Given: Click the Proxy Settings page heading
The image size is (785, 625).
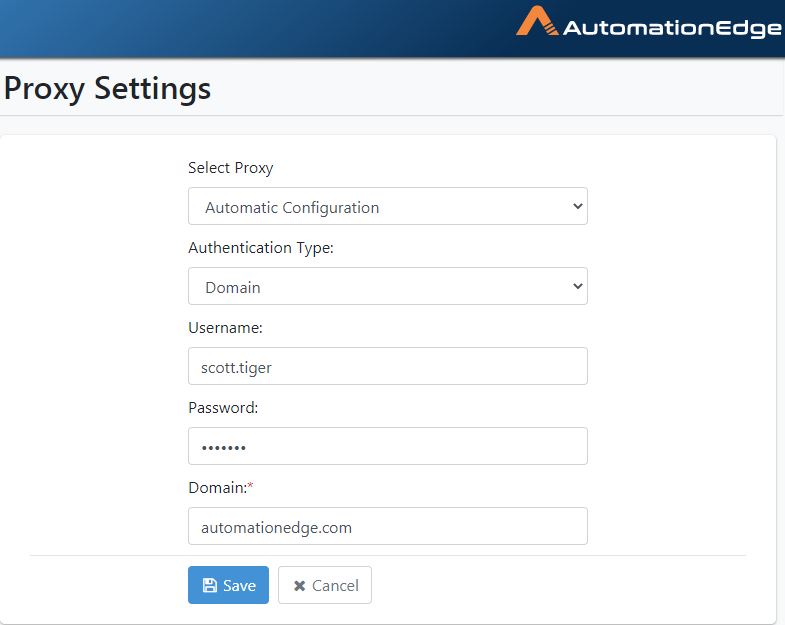Looking at the screenshot, I should coord(107,89).
